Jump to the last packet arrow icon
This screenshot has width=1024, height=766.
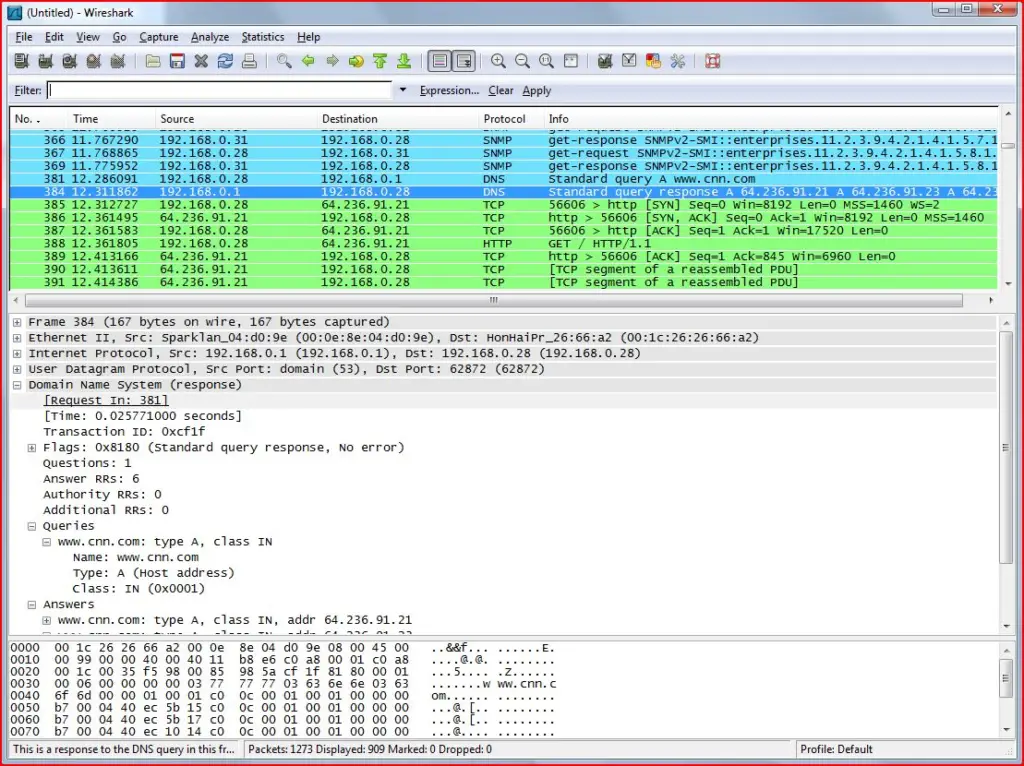[404, 61]
